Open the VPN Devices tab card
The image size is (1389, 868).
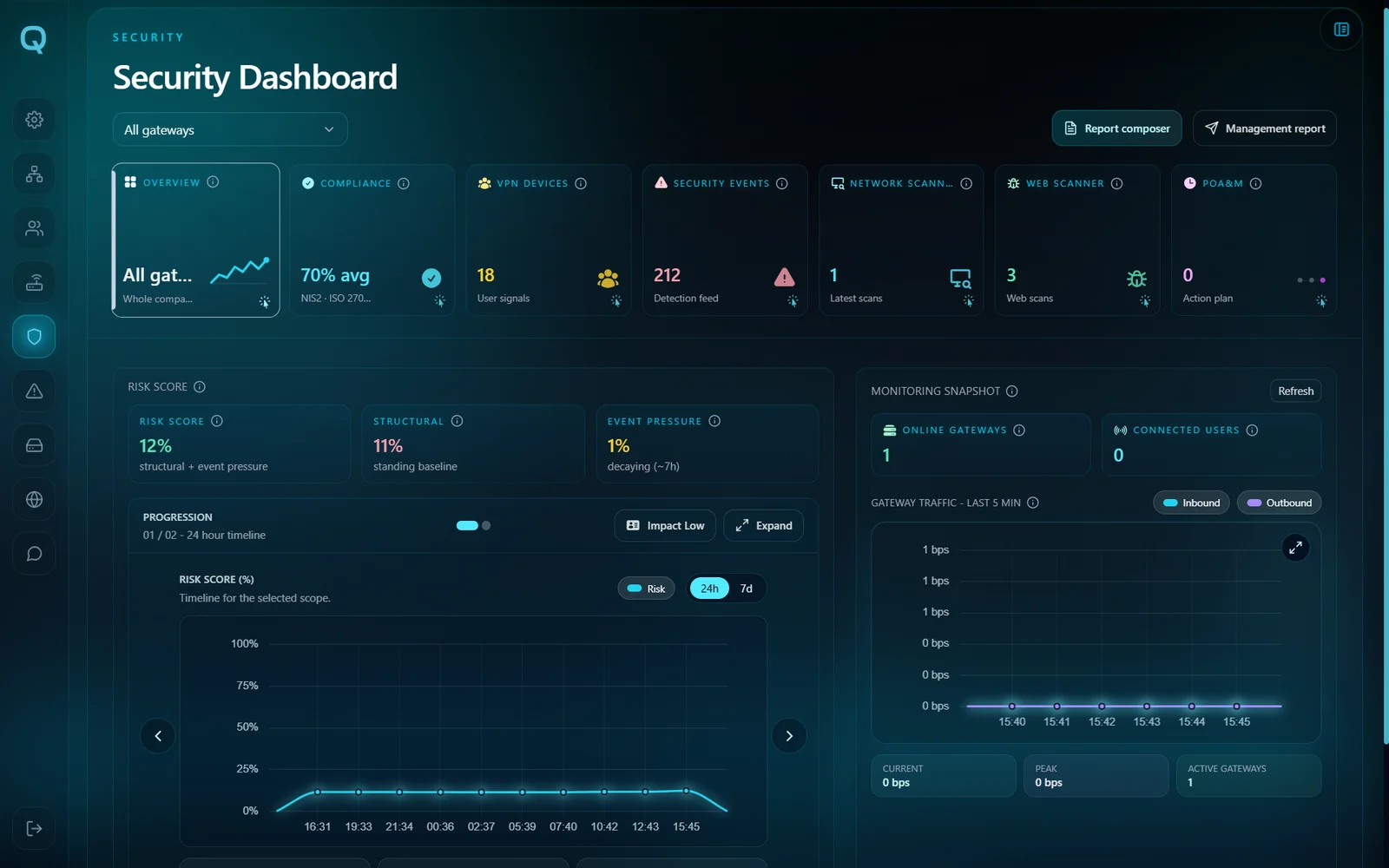pos(549,240)
